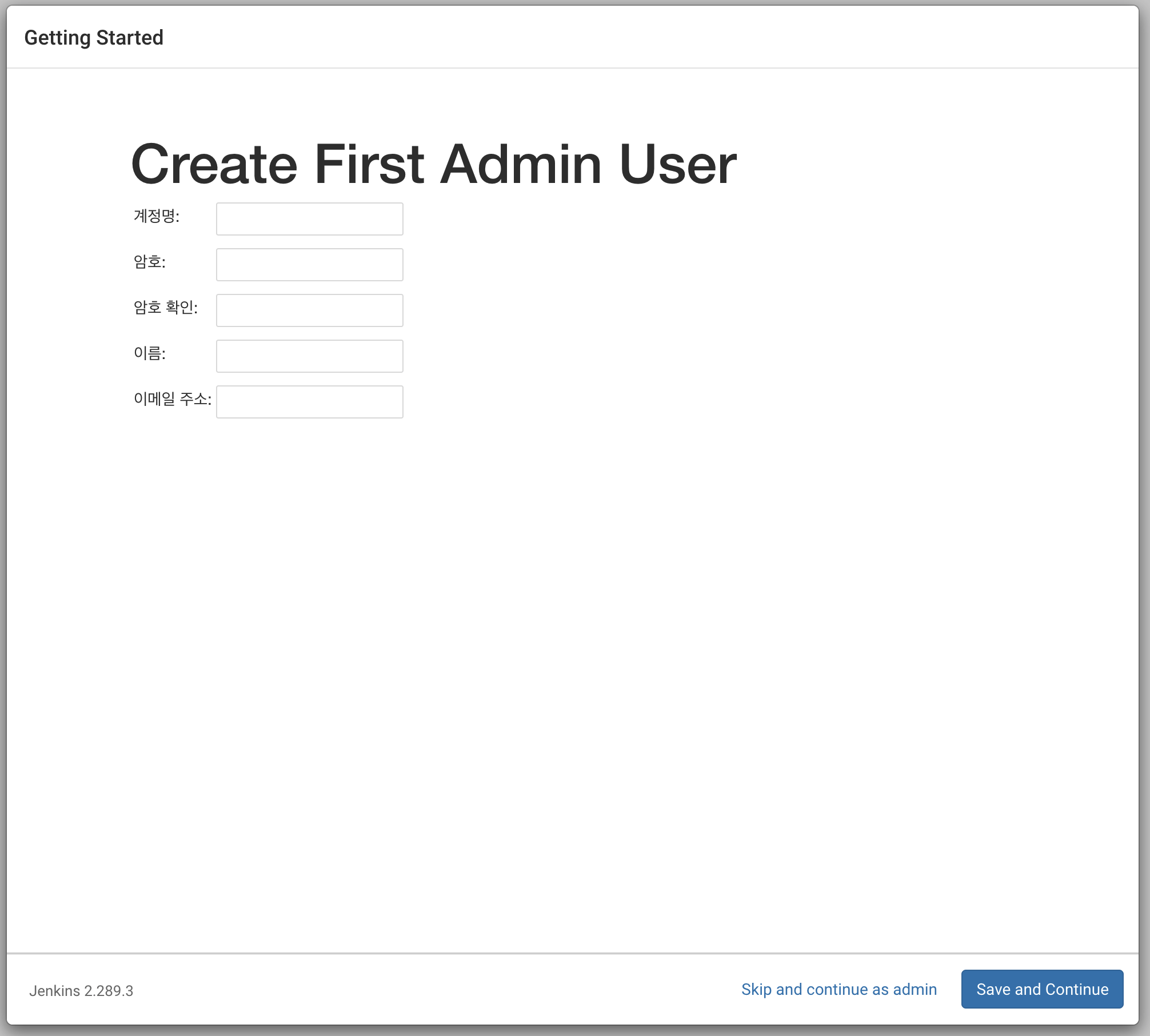Viewport: 1150px width, 1036px height.
Task: Click the Jenkins 2.289.3 version text
Action: click(x=81, y=991)
